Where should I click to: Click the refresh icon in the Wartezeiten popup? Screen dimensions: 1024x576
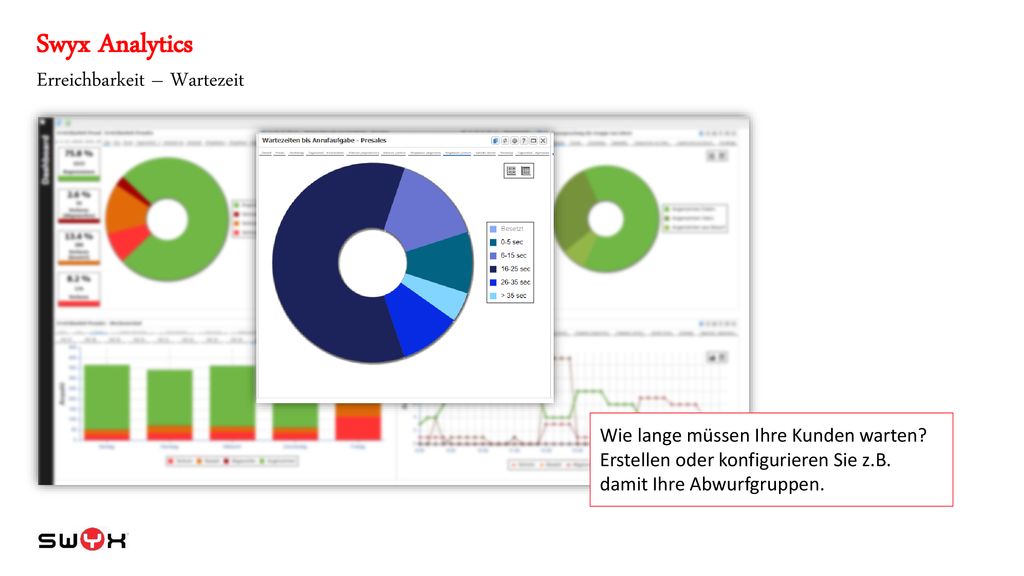[x=505, y=140]
